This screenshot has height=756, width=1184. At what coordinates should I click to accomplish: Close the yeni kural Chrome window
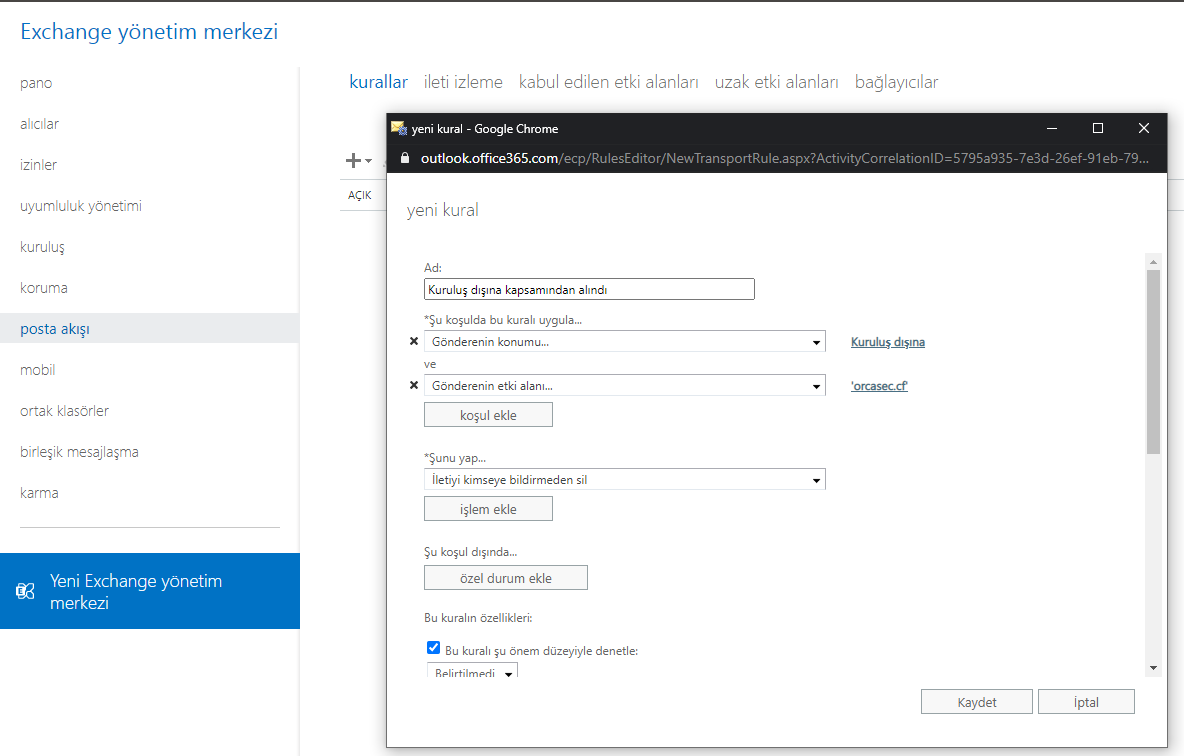pos(1144,128)
